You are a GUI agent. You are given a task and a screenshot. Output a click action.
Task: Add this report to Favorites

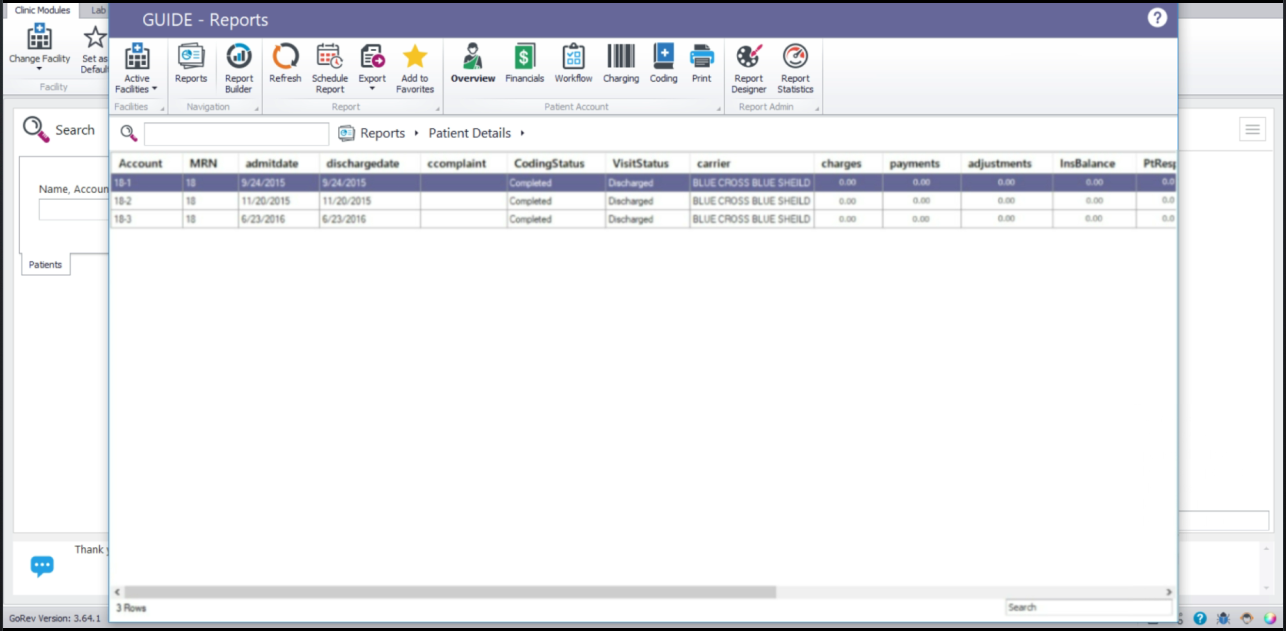tap(415, 69)
